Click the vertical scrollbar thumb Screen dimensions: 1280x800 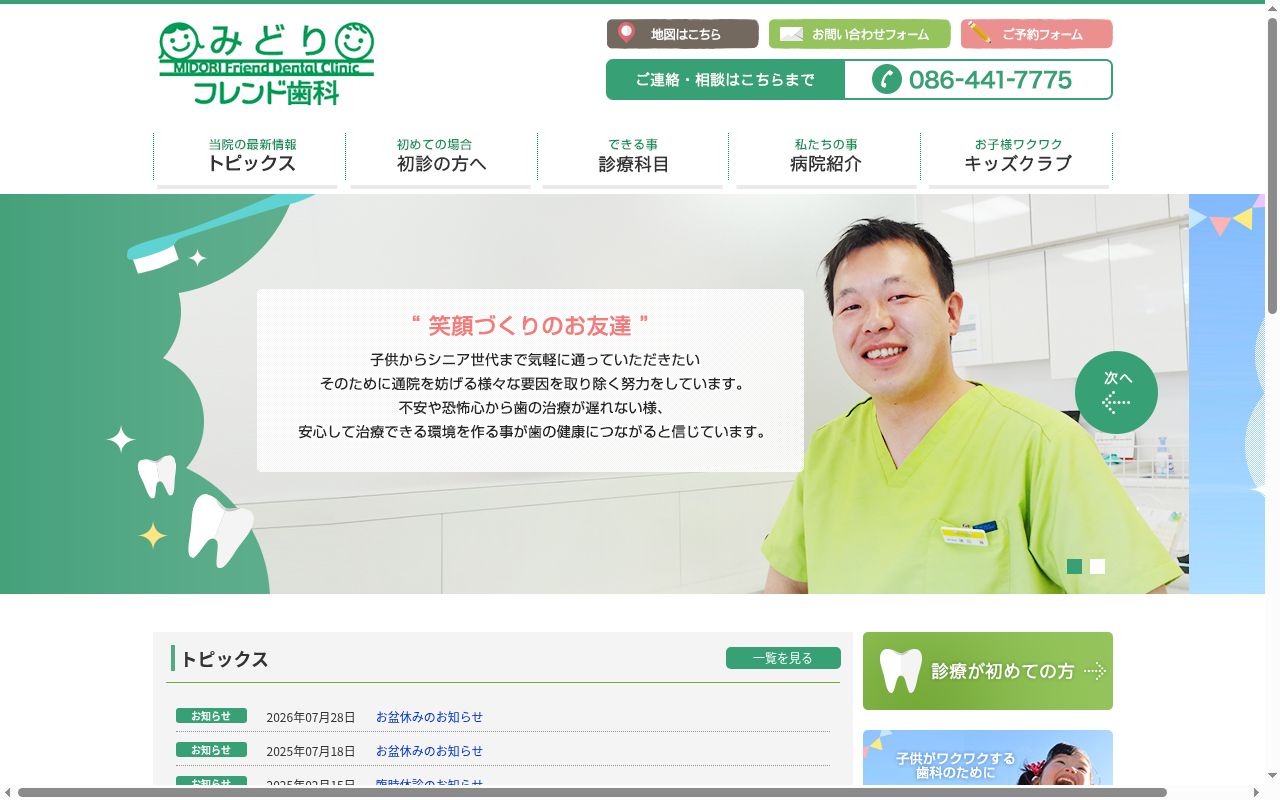click(x=1272, y=165)
